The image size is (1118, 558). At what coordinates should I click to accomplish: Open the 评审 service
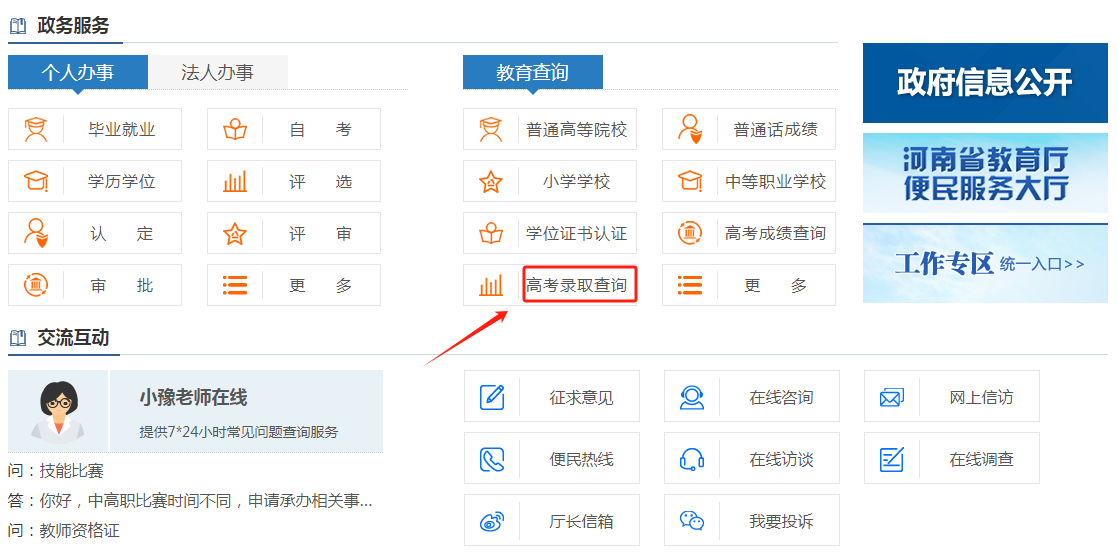[x=321, y=233]
